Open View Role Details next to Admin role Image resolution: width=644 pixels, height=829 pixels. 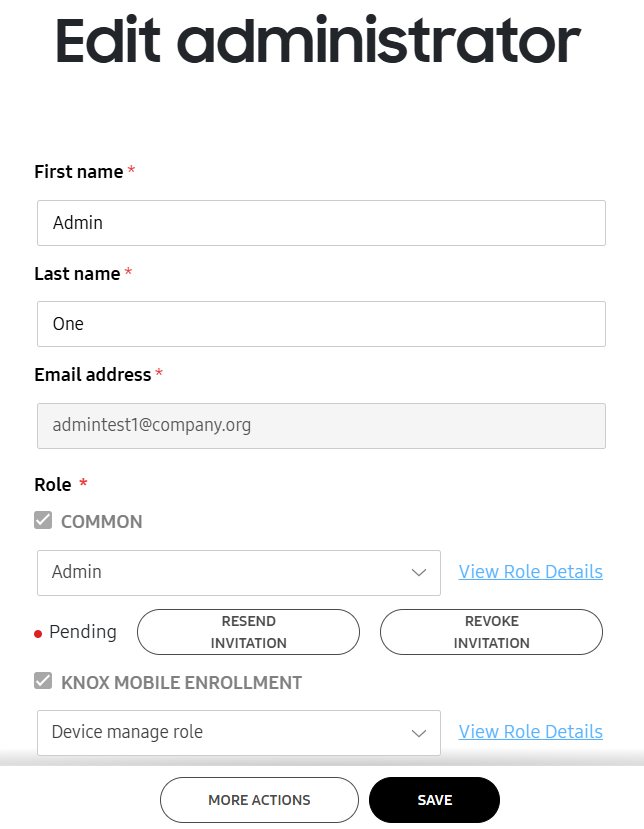coord(530,571)
